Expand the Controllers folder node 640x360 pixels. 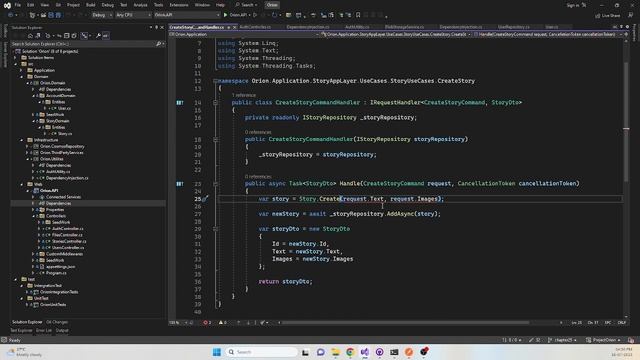pyautogui.click(x=33, y=216)
